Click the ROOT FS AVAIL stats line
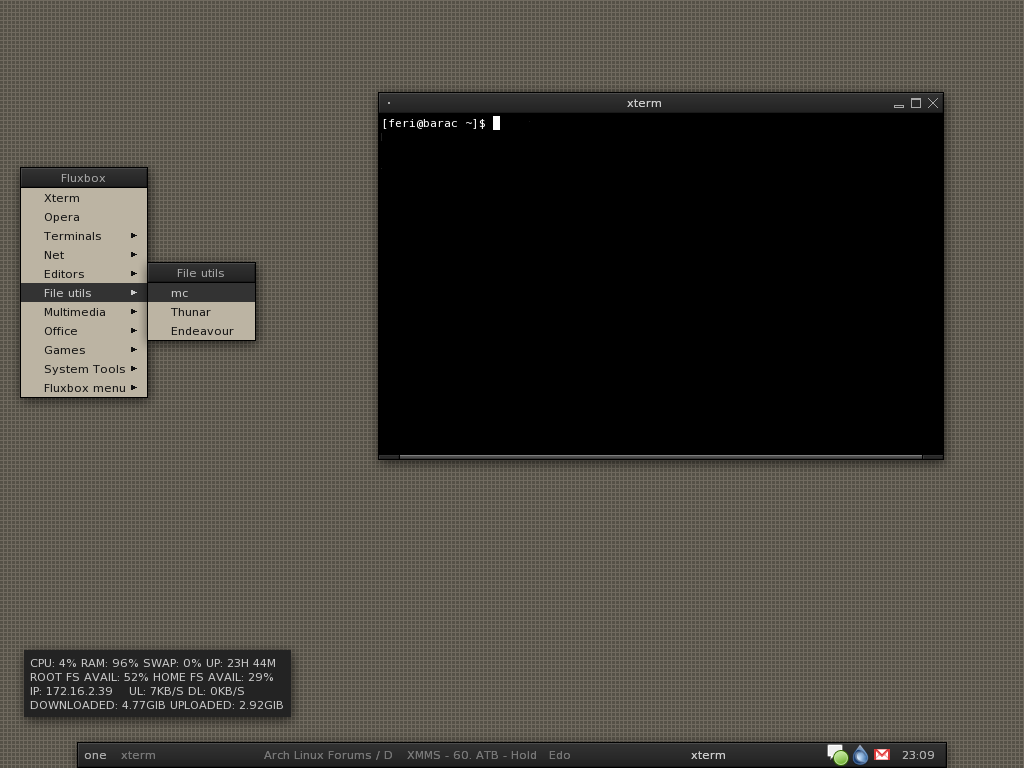 (x=152, y=677)
